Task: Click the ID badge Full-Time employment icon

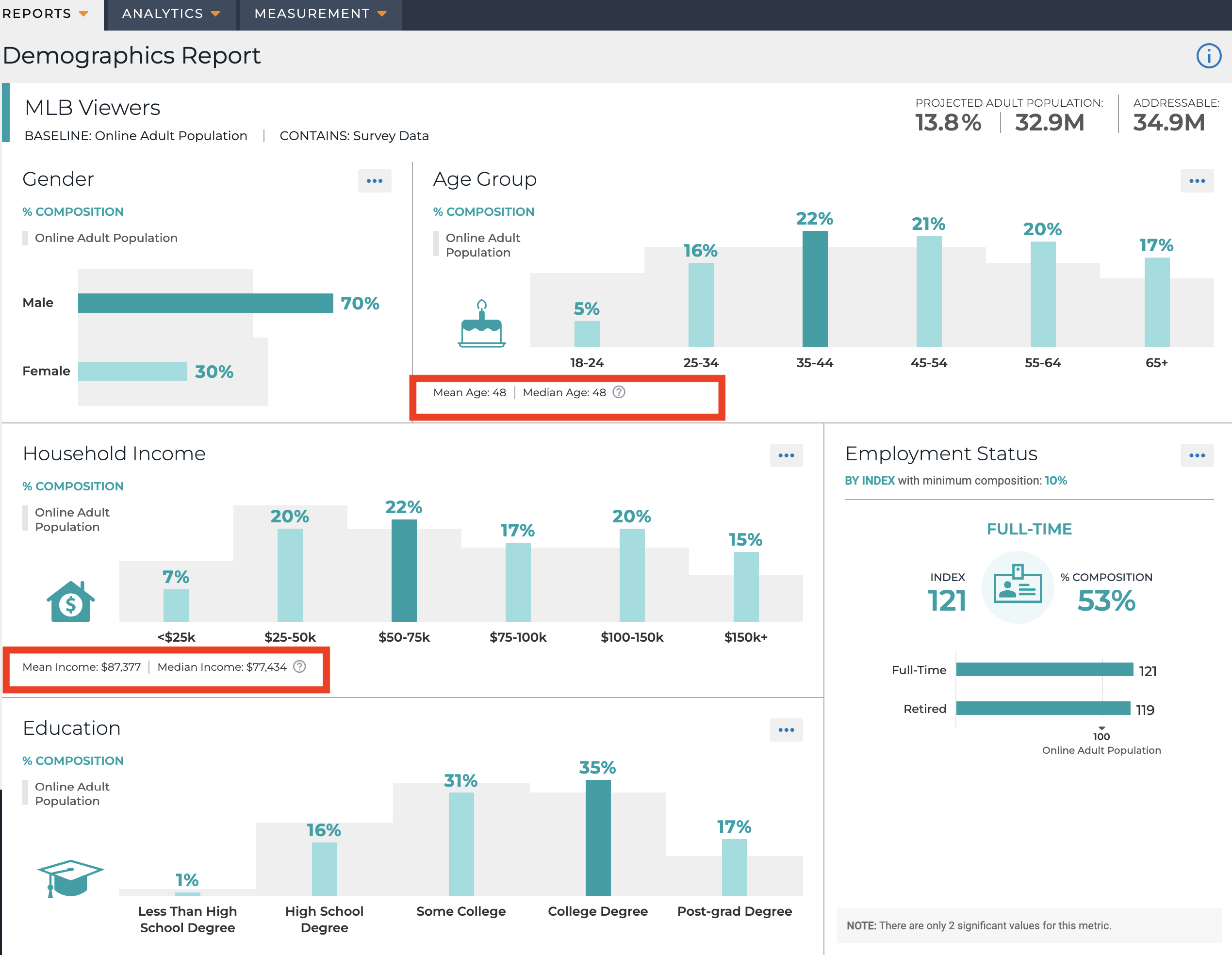Action: [1018, 587]
